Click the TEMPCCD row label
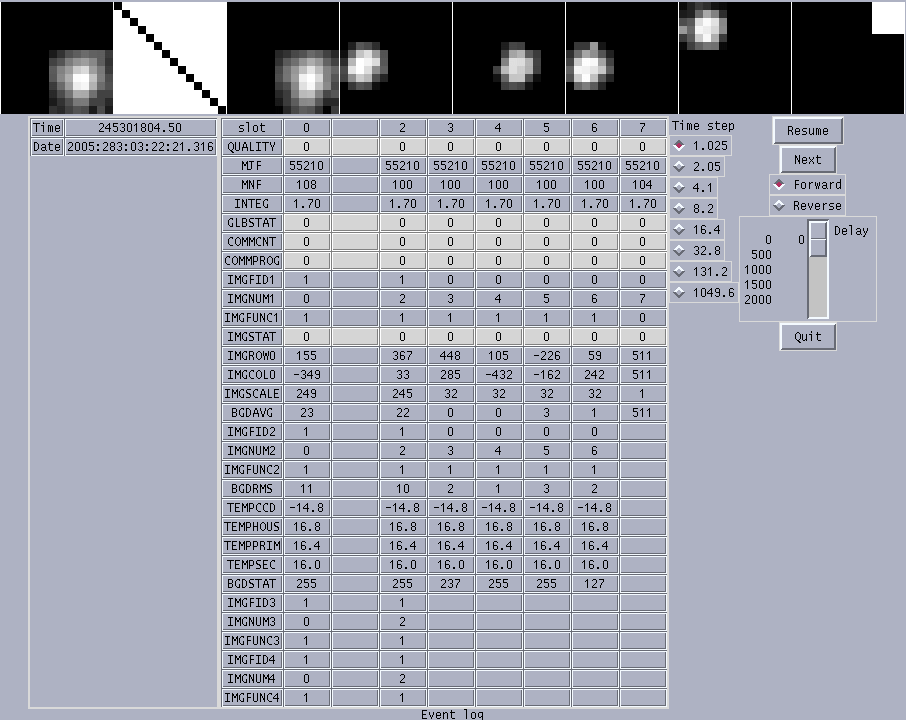Image resolution: width=906 pixels, height=720 pixels. pos(252,508)
